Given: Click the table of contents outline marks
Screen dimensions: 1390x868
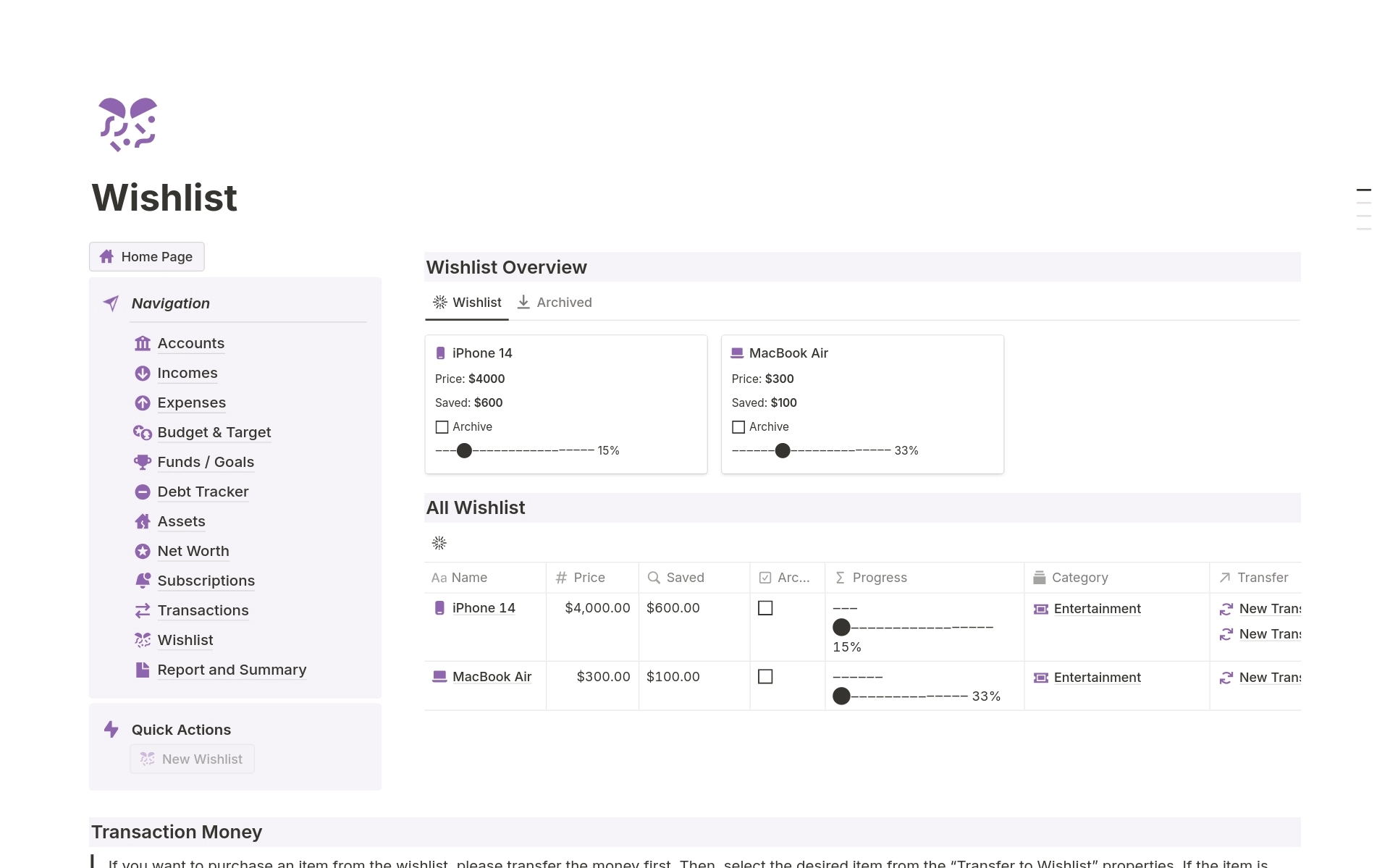Looking at the screenshot, I should (x=1364, y=209).
